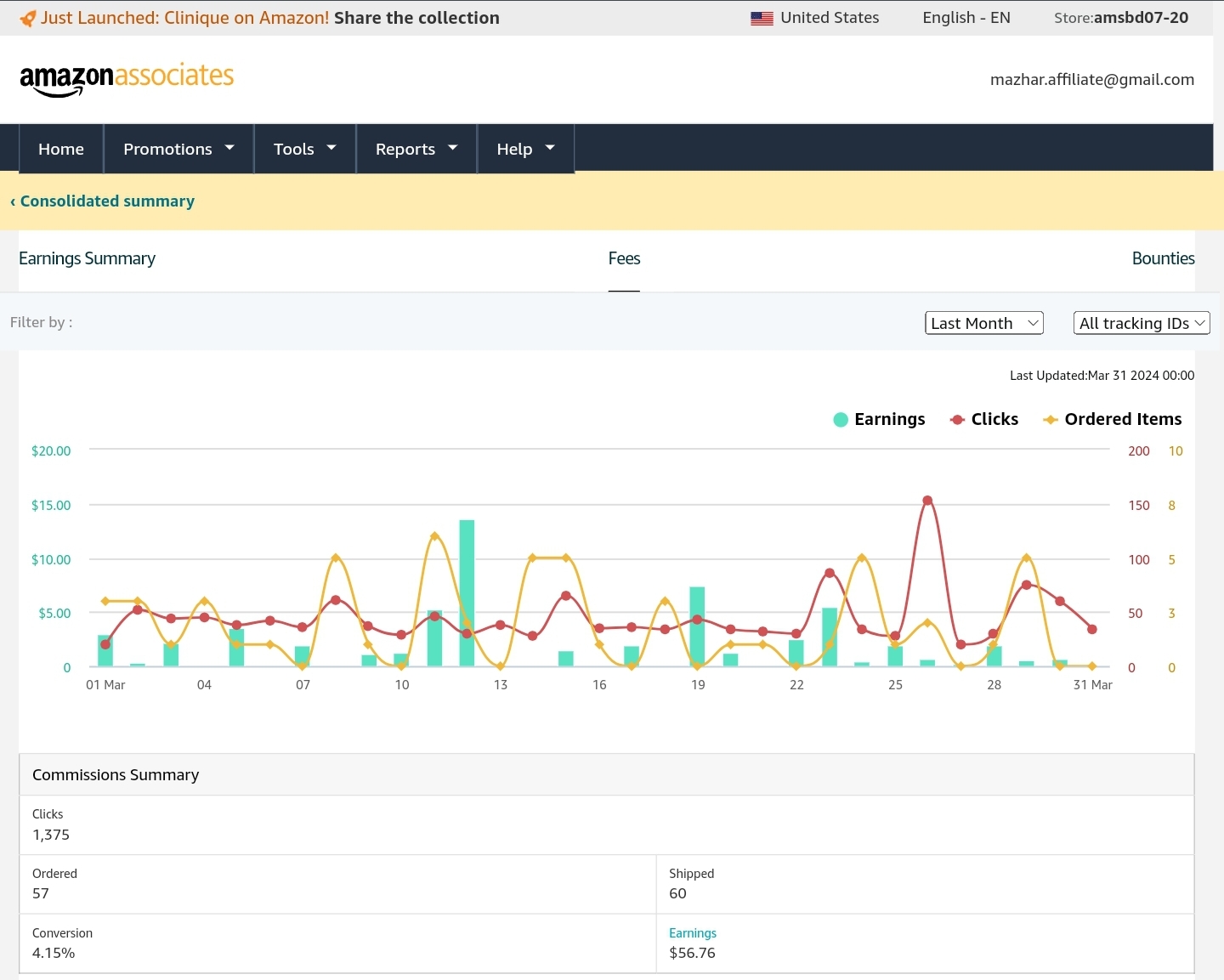
Task: Select the Fees tab
Action: point(624,258)
